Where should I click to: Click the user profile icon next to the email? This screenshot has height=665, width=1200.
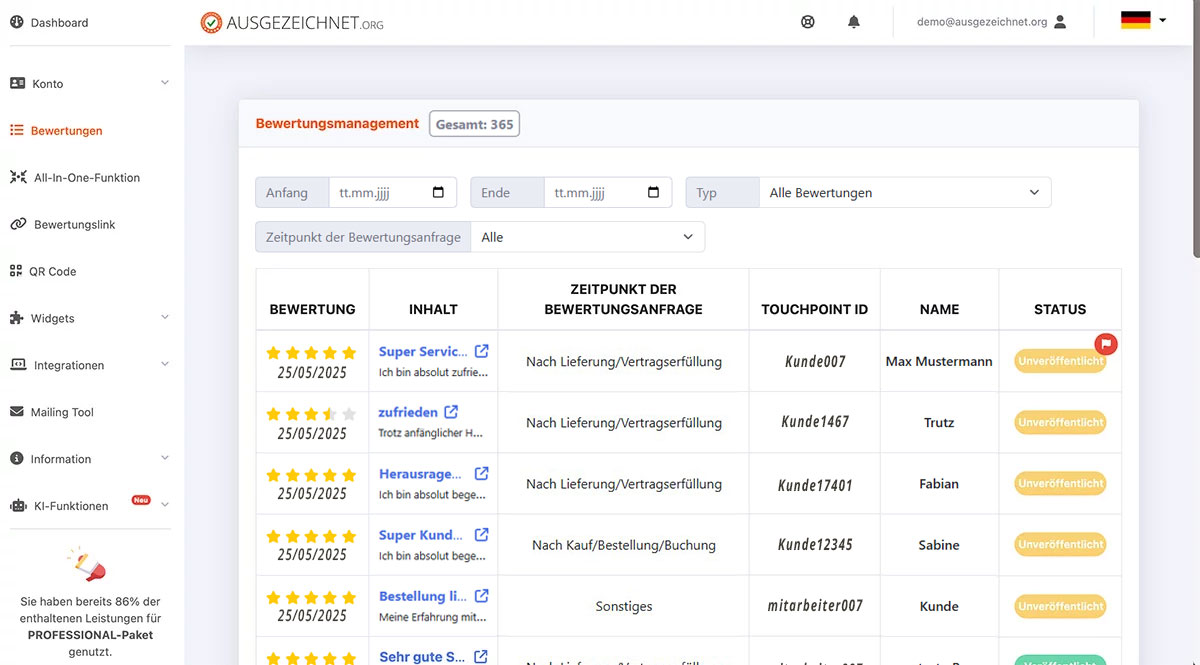click(1060, 22)
